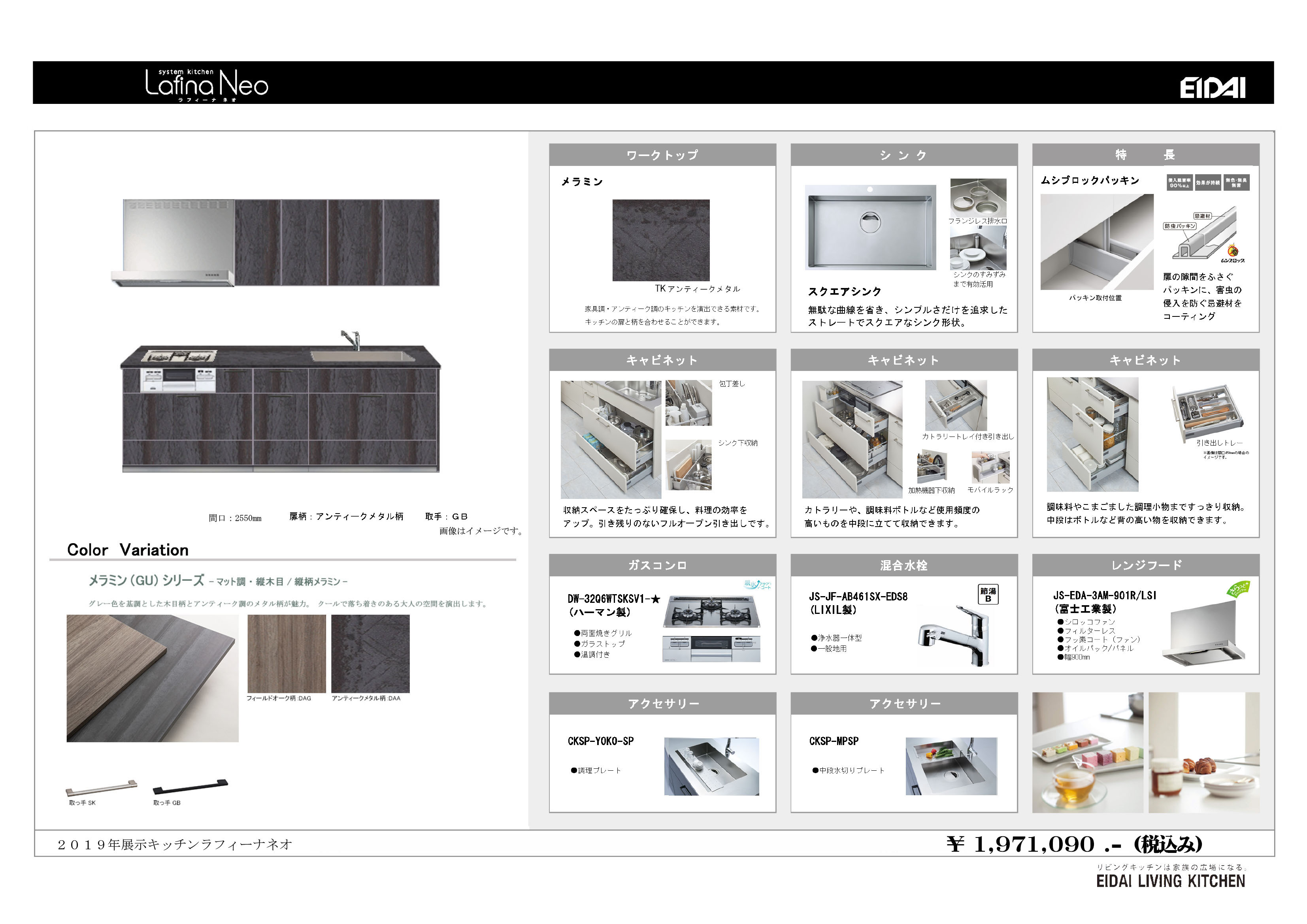The height and width of the screenshot is (924, 1307).
Task: Click the large melamine board sample photo
Action: point(153,678)
